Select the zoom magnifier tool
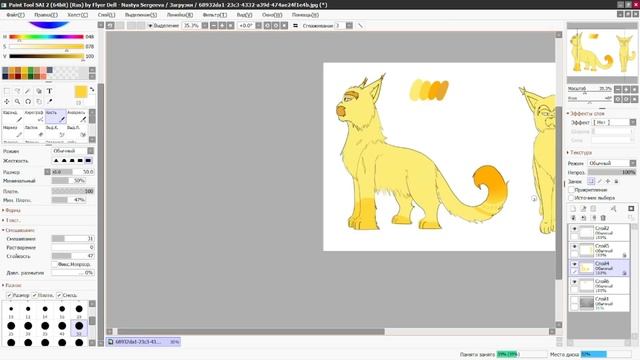Viewport: 640px width, 360px height. pyautogui.click(x=18, y=101)
